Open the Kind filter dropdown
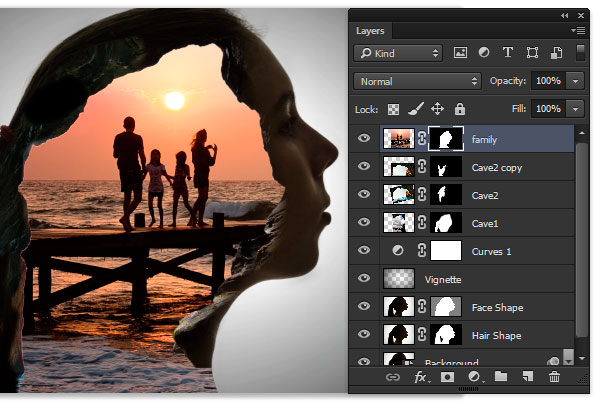This screenshot has height=408, width=600. click(x=398, y=53)
